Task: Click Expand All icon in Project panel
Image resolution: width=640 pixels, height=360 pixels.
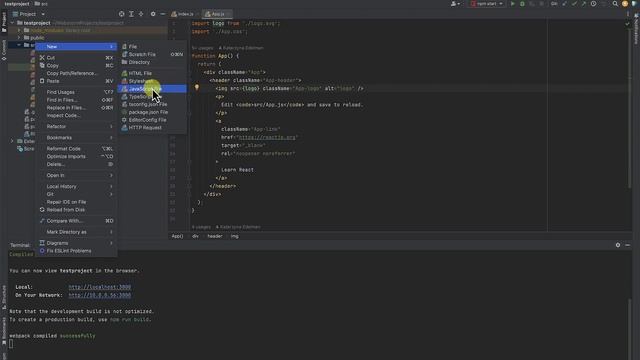Action: click(x=131, y=14)
